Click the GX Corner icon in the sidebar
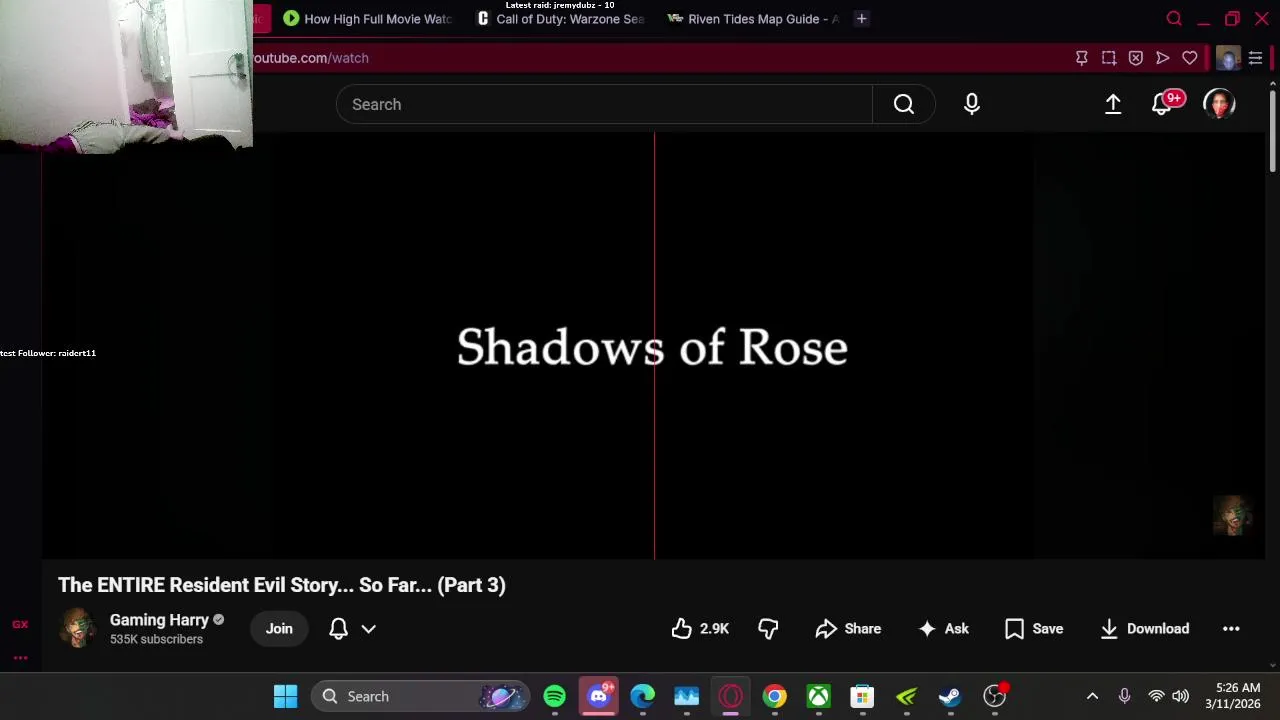Viewport: 1280px width, 720px height. [x=20, y=624]
